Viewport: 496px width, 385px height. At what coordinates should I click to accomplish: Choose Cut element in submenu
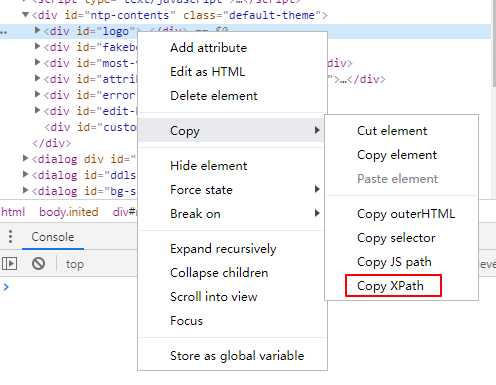click(392, 131)
